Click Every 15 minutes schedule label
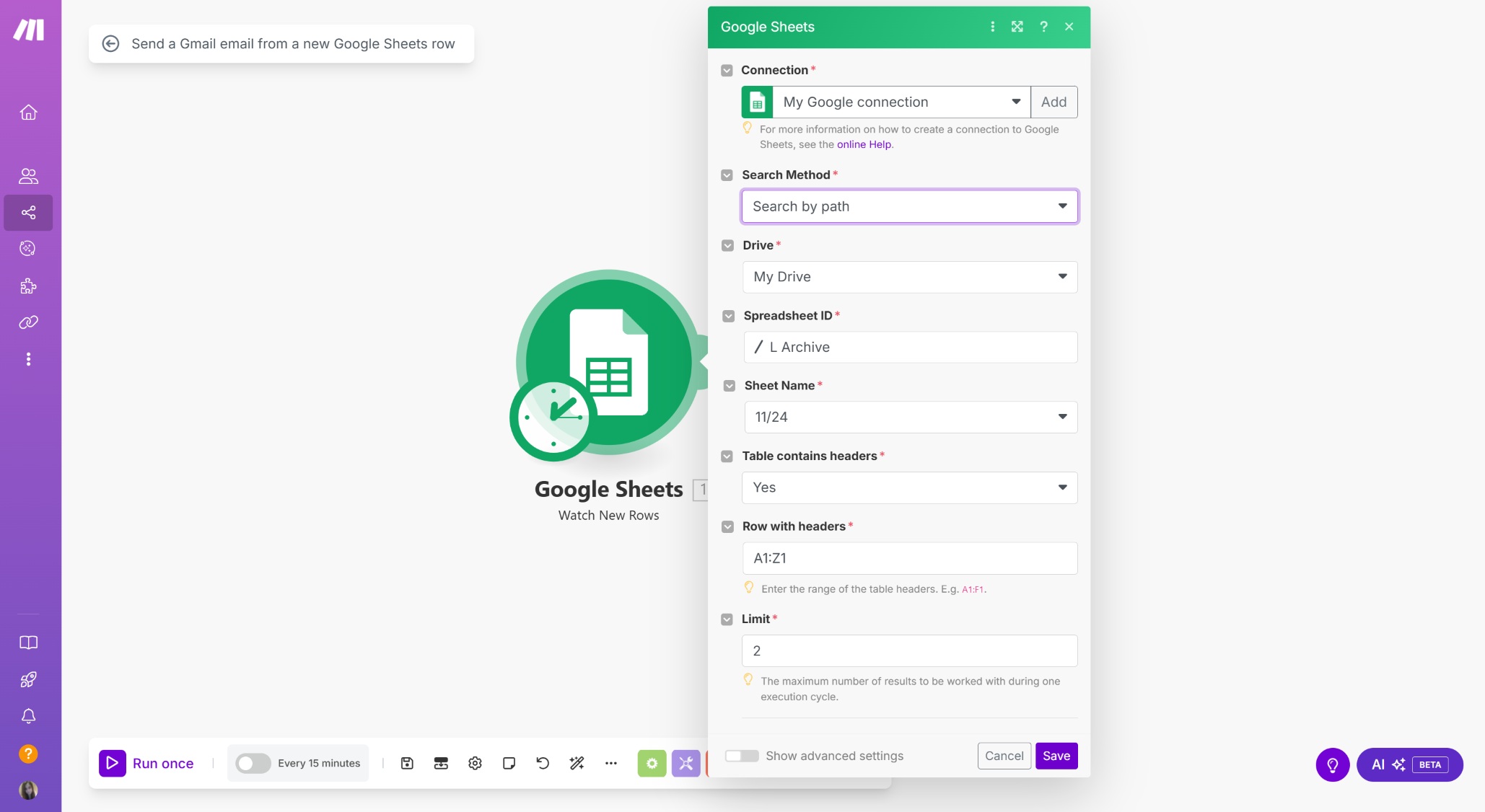The image size is (1485, 812). (319, 763)
